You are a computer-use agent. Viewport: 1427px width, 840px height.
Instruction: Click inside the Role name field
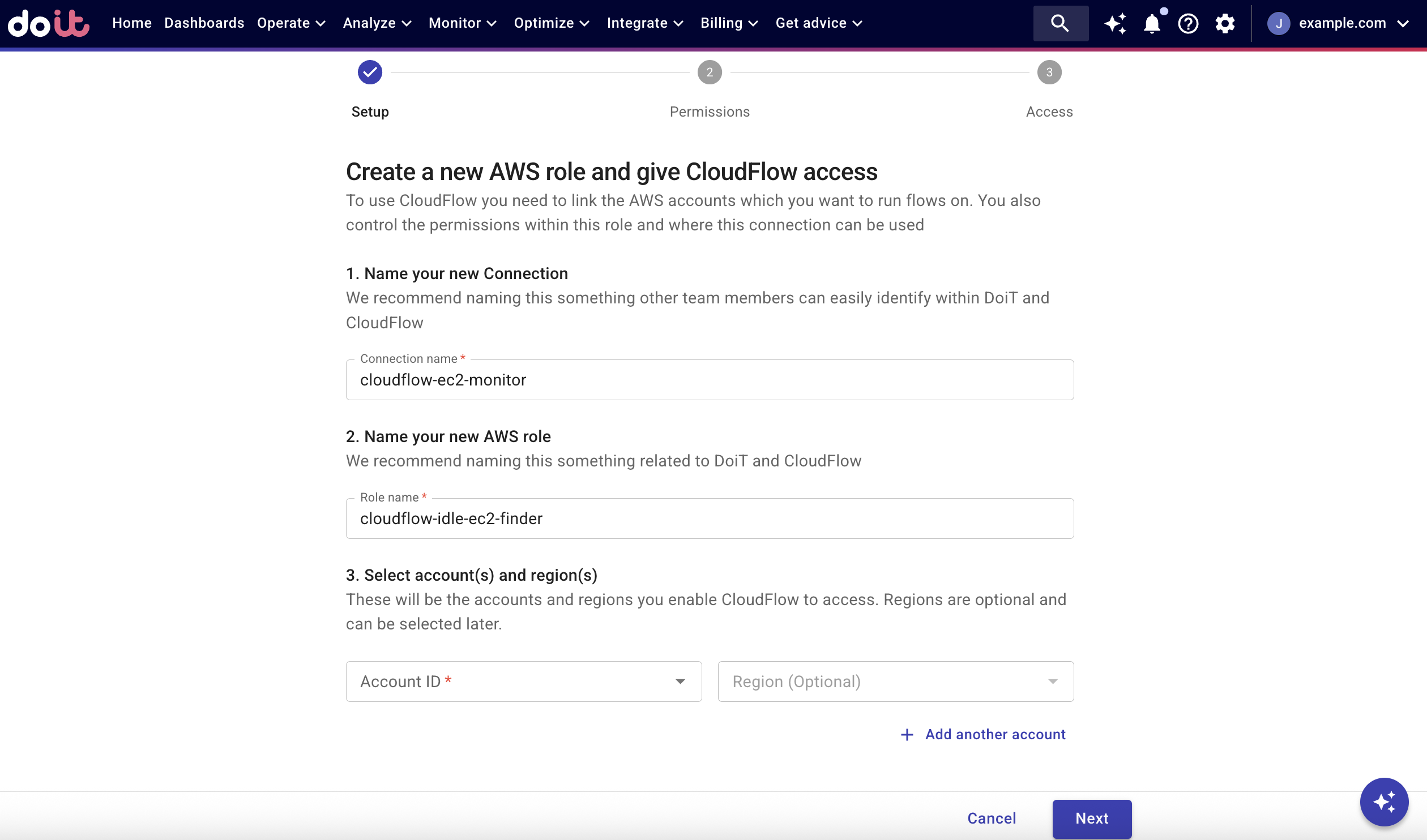click(x=708, y=518)
